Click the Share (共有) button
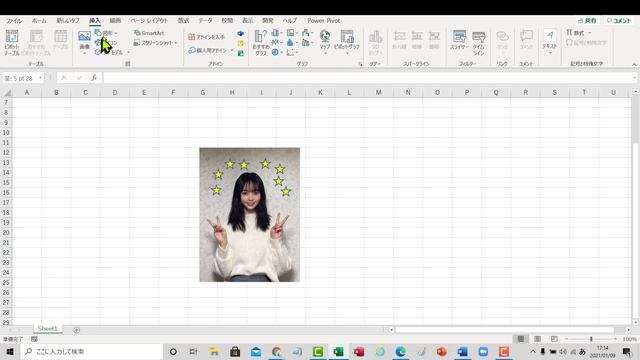The width and height of the screenshot is (640, 360). click(x=587, y=21)
